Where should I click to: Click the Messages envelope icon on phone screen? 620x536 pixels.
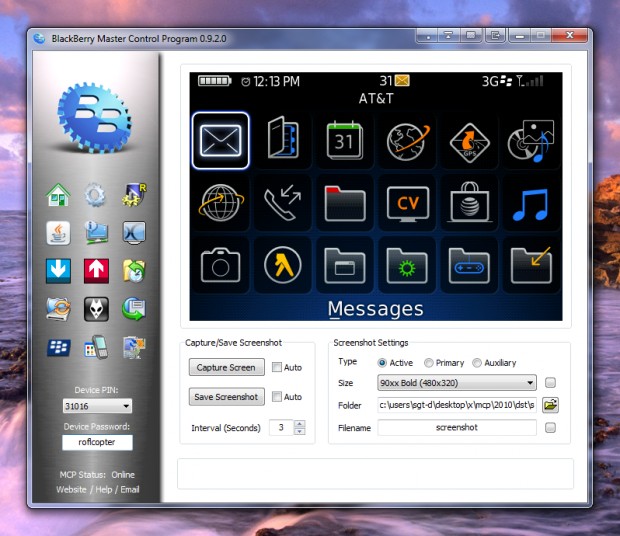tap(221, 140)
